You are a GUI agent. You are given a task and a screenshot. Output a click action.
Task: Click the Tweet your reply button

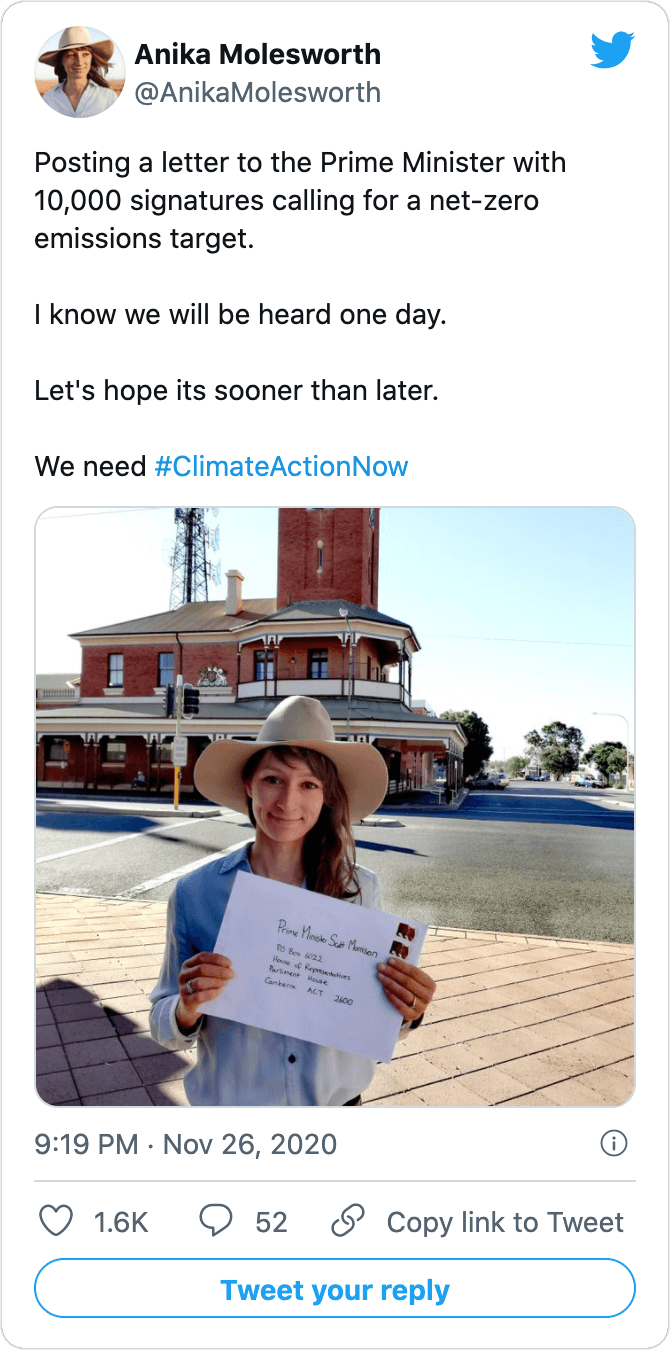(335, 1289)
